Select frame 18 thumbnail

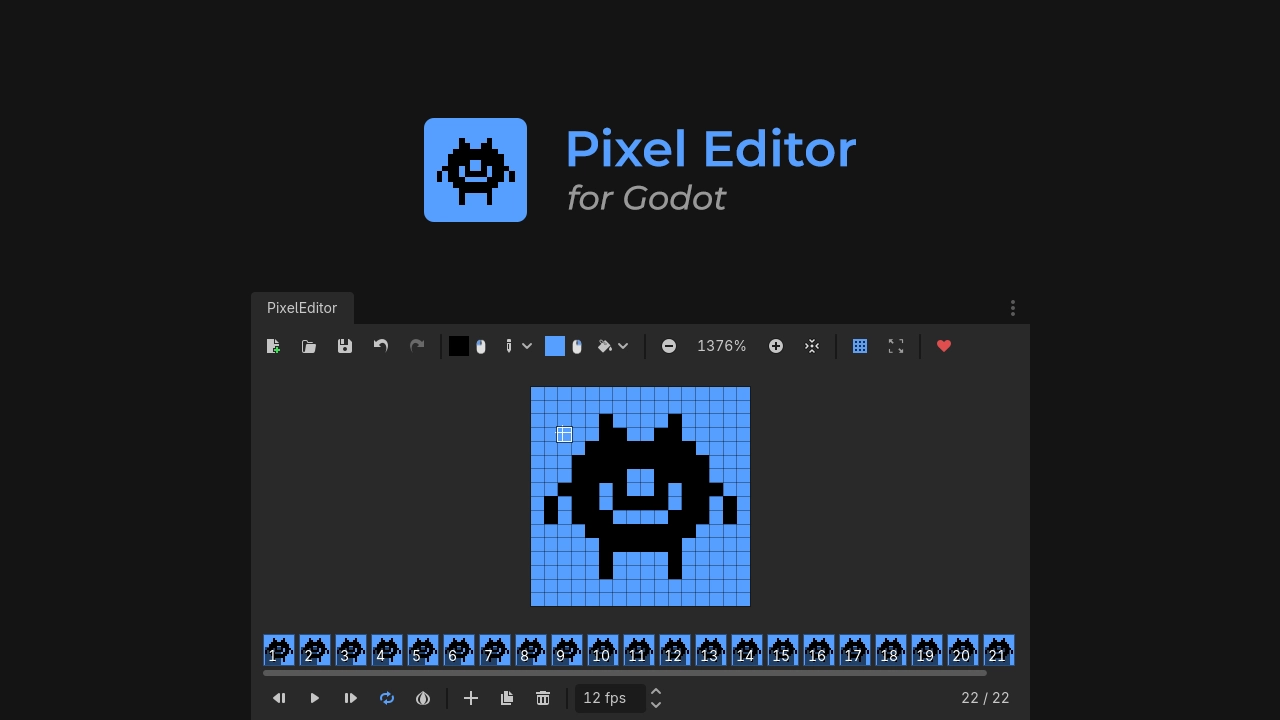891,650
